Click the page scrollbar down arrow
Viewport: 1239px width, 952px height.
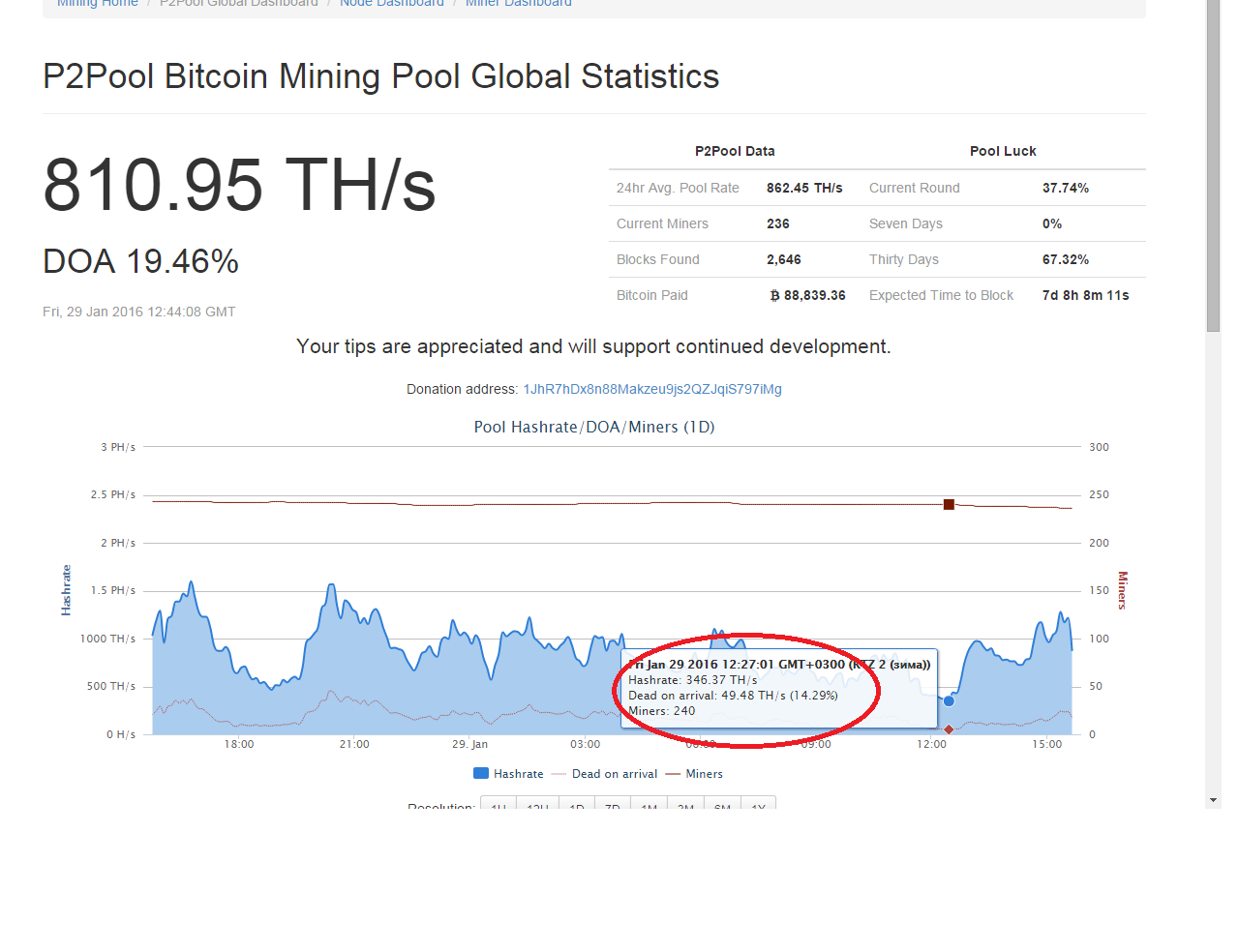1213,800
